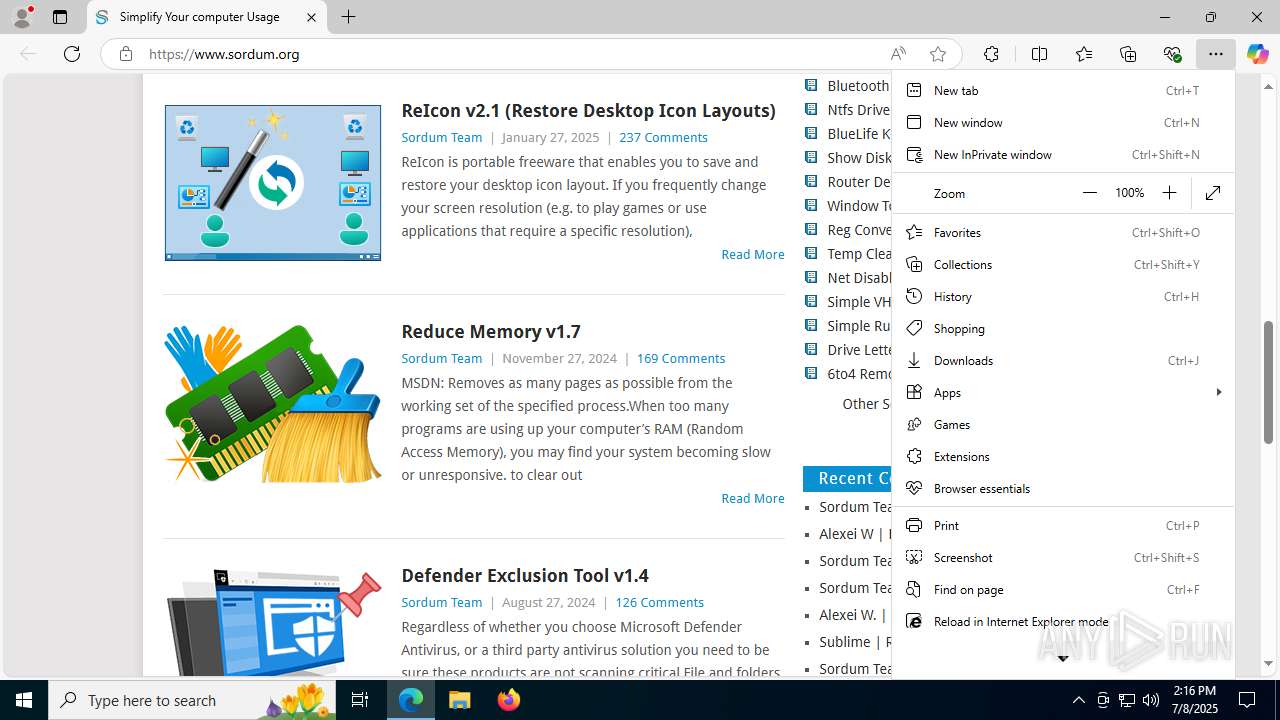Image resolution: width=1280 pixels, height=720 pixels.
Task: Open Copilot icon in toolbar
Action: pyautogui.click(x=1257, y=54)
